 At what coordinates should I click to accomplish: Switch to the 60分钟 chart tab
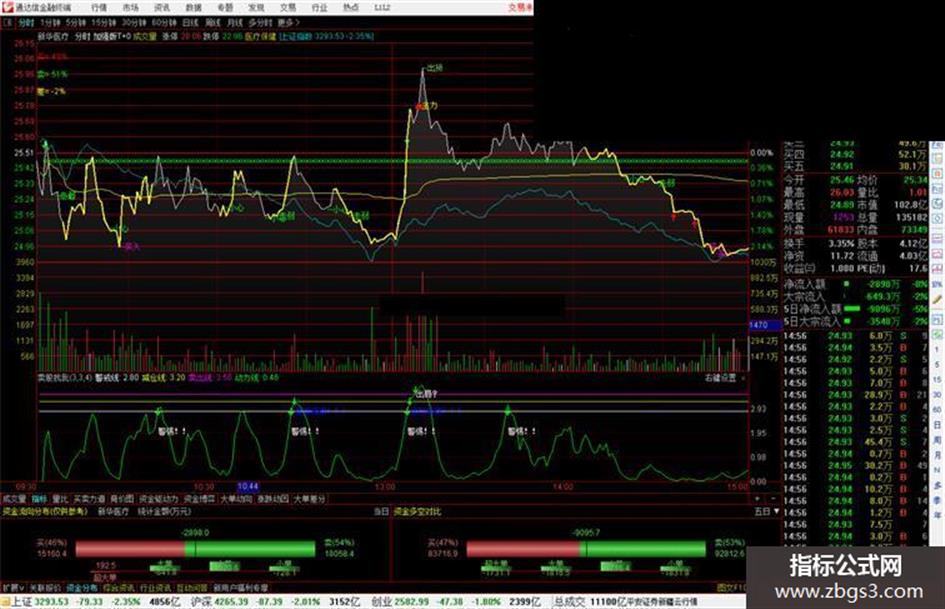pos(163,22)
